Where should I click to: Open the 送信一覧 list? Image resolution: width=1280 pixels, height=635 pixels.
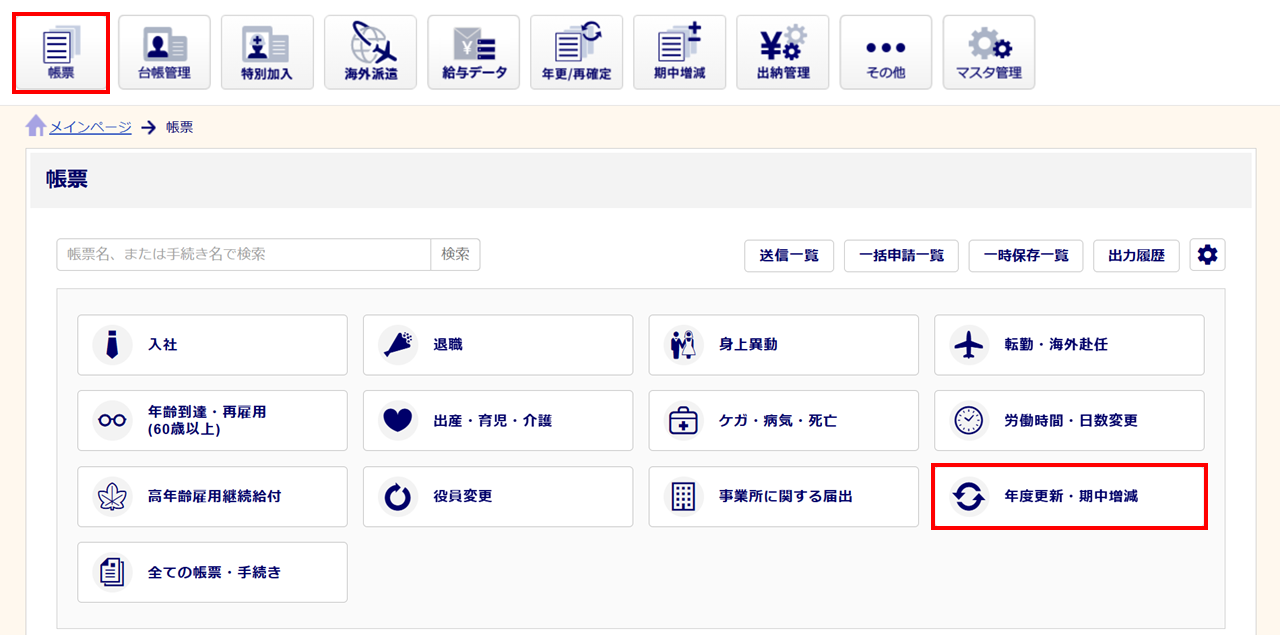[789, 255]
